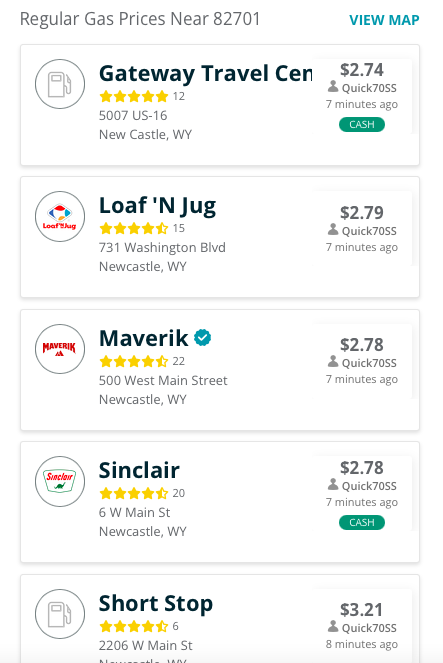Click Quick70SS user under Maverik price
443x663 pixels.
(362, 363)
